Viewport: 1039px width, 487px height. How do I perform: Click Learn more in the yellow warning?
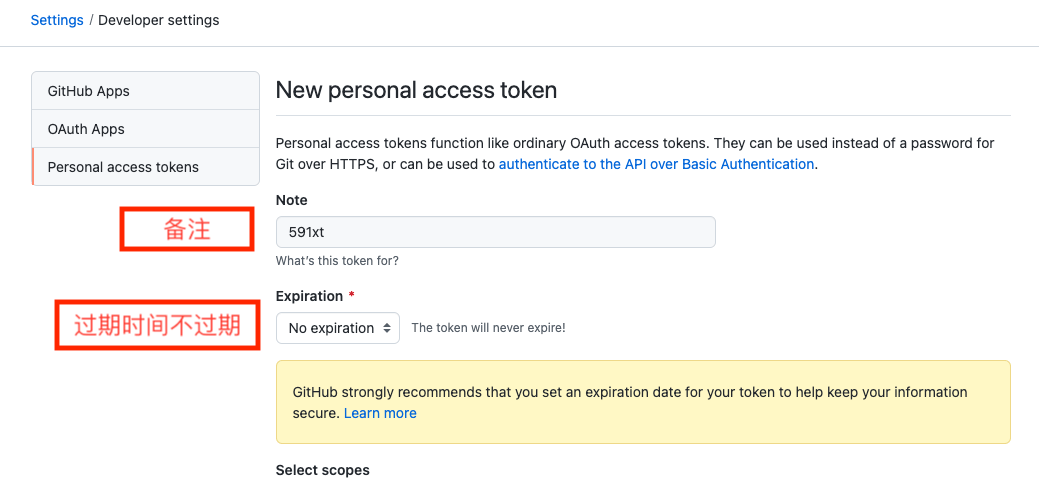point(380,413)
